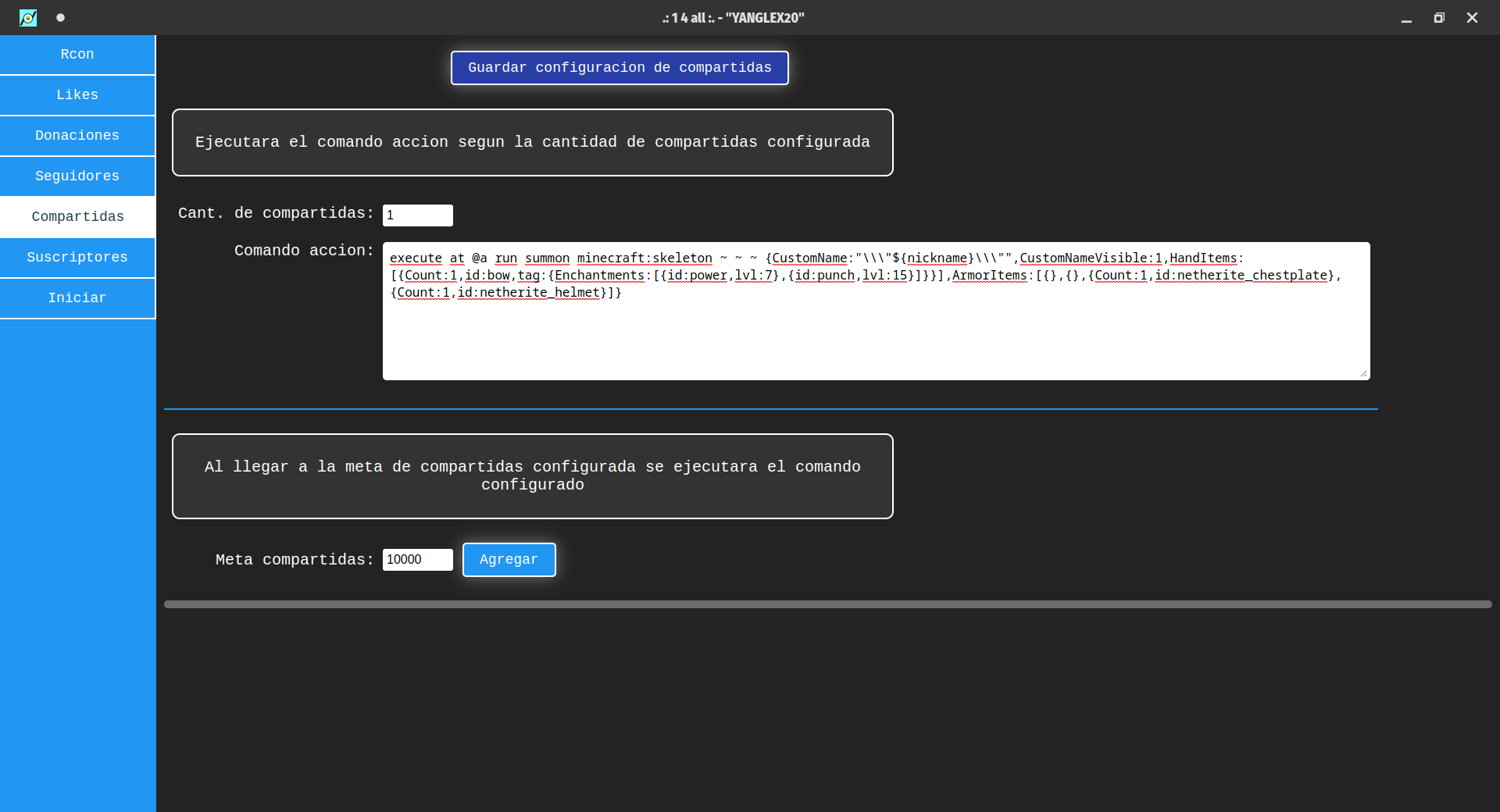Minimize the application window
The image size is (1500, 812).
[1406, 18]
